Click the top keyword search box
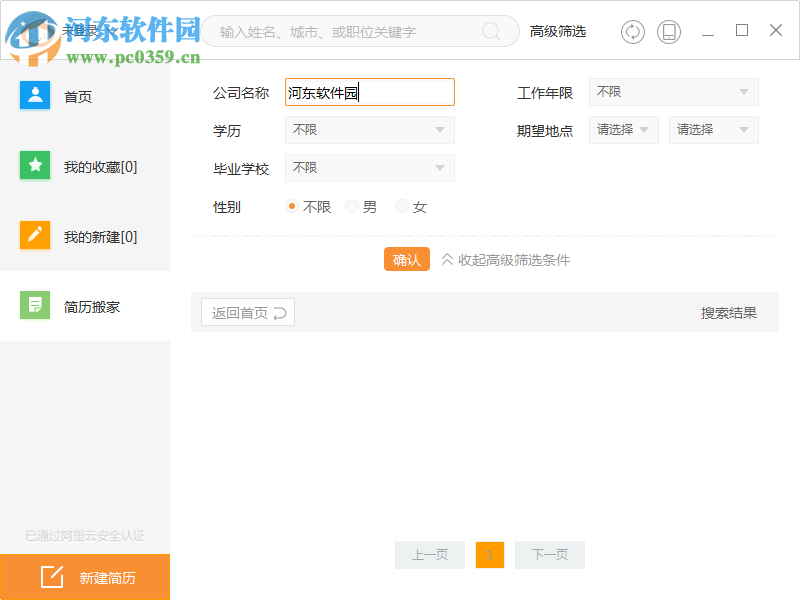This screenshot has height=600, width=800. click(360, 32)
